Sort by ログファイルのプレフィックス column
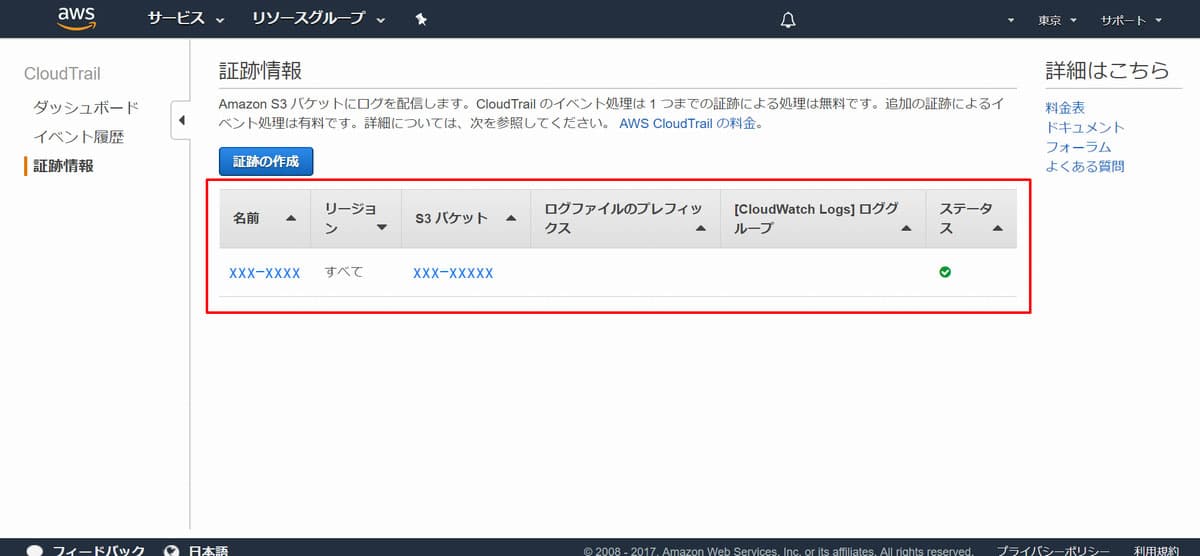Viewport: 1200px width, 556px height. [626, 219]
